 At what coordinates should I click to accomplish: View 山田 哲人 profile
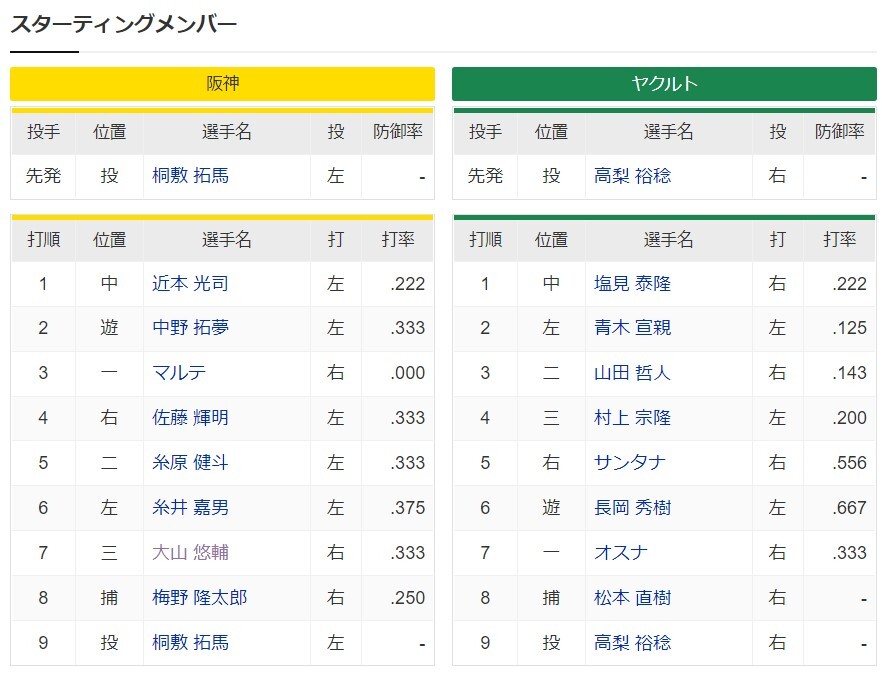[x=632, y=372]
